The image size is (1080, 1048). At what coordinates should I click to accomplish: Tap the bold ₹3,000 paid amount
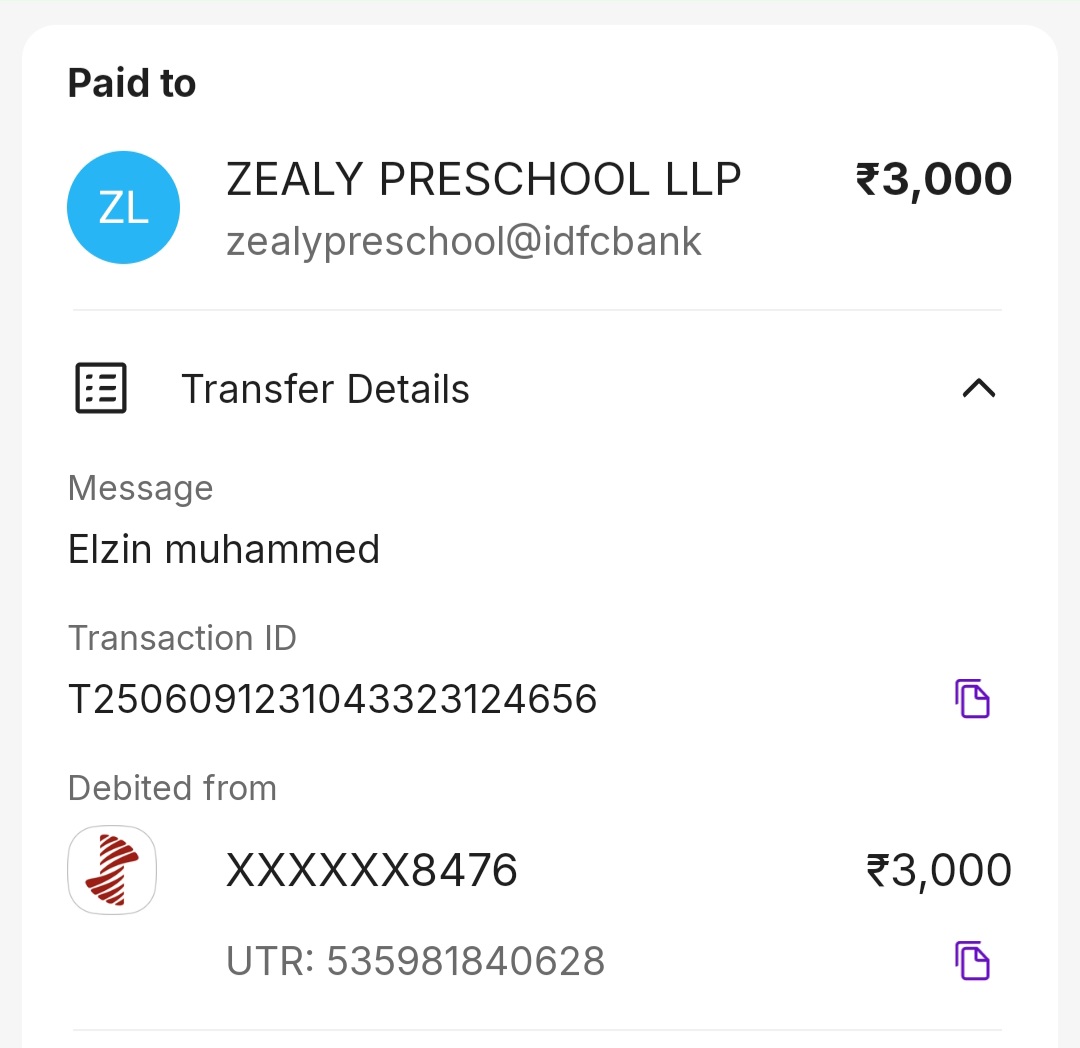934,180
